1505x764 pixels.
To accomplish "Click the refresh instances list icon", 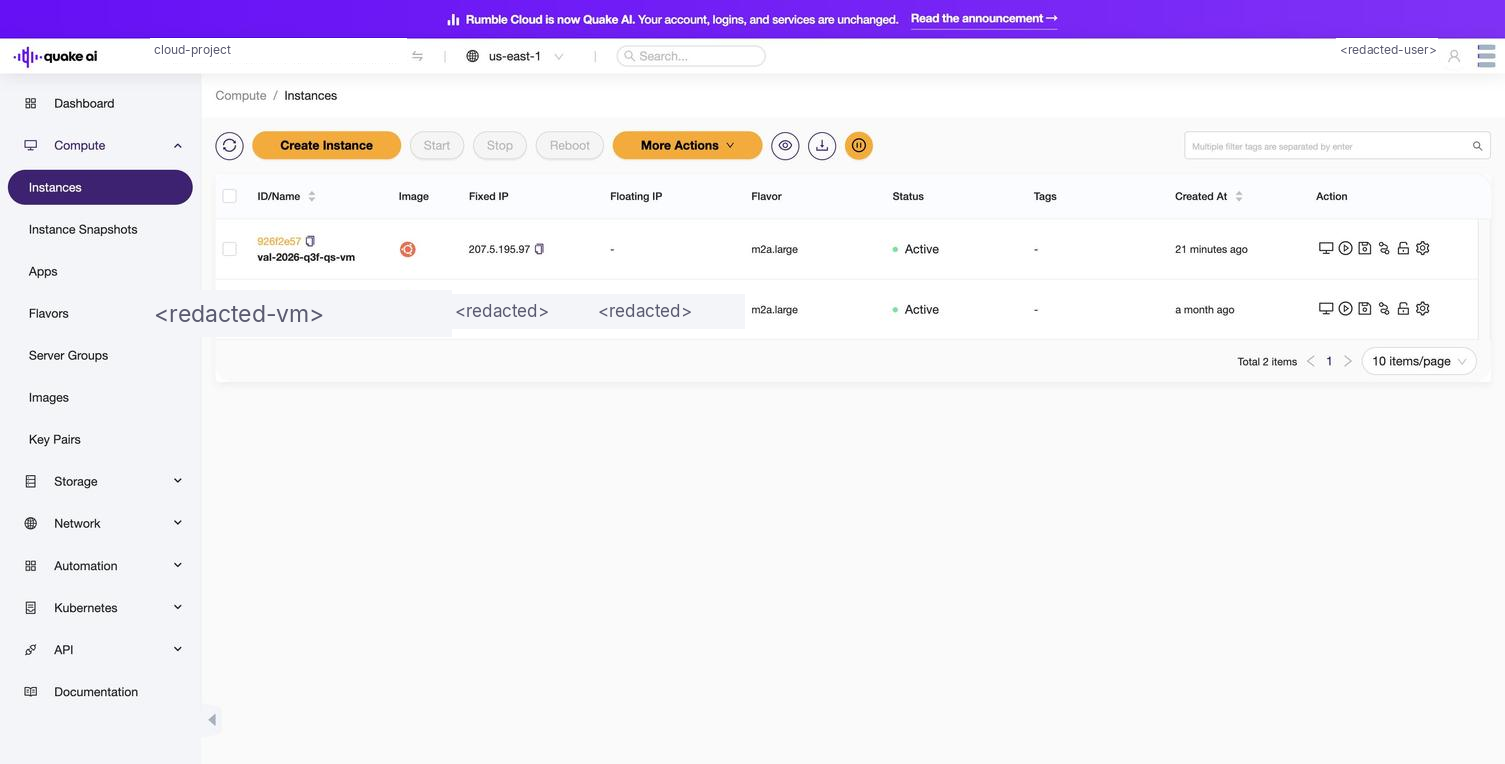I will click(229, 145).
